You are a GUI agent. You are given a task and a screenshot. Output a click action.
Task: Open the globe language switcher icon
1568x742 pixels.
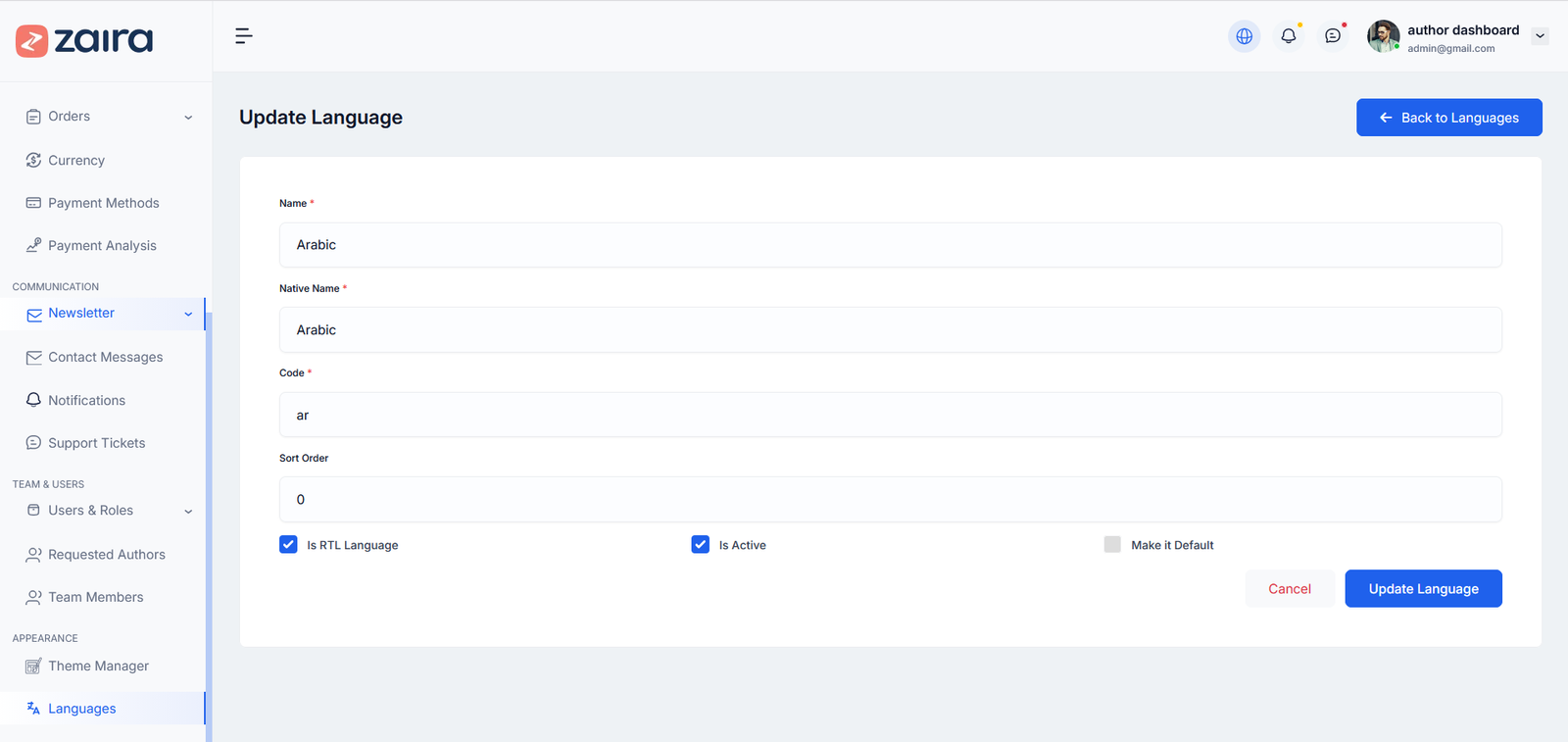(1244, 36)
